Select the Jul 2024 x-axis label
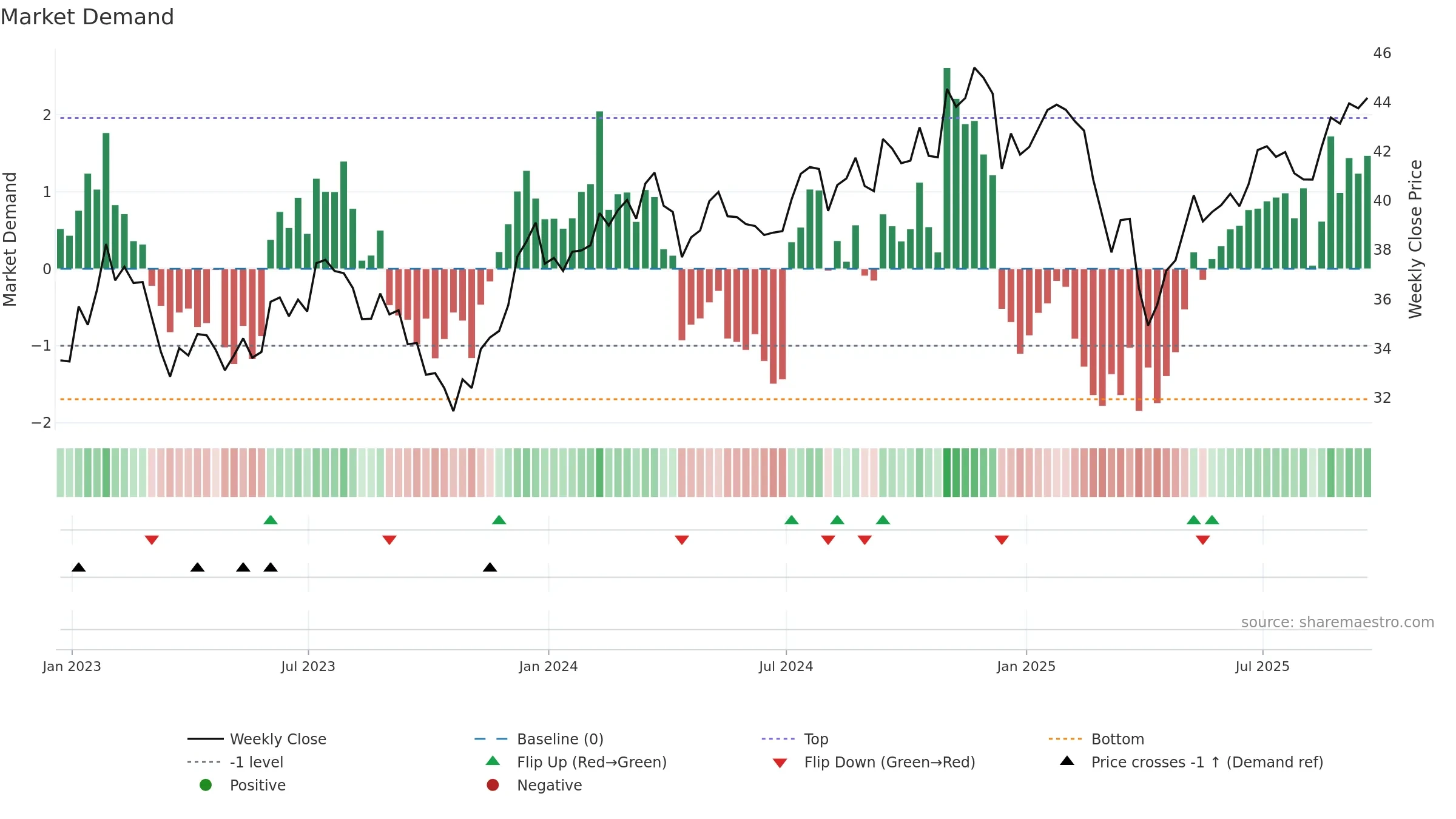1456x819 pixels. 786,666
